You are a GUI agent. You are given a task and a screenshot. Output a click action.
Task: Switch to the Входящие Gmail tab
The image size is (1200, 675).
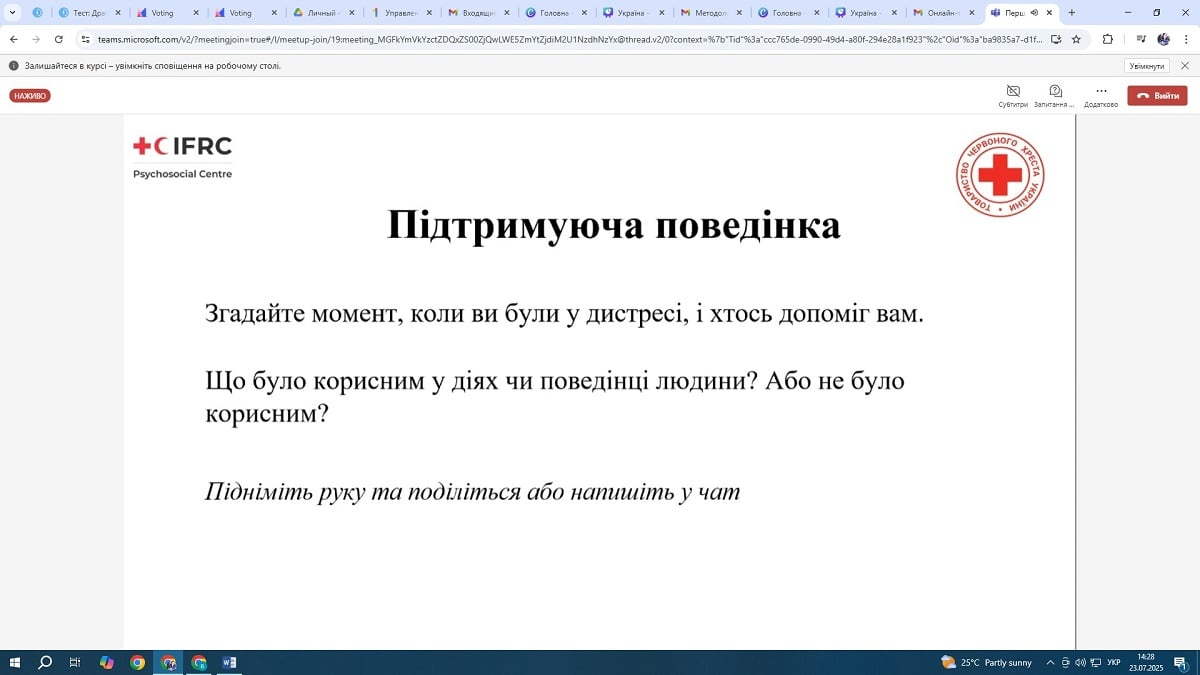[x=476, y=13]
